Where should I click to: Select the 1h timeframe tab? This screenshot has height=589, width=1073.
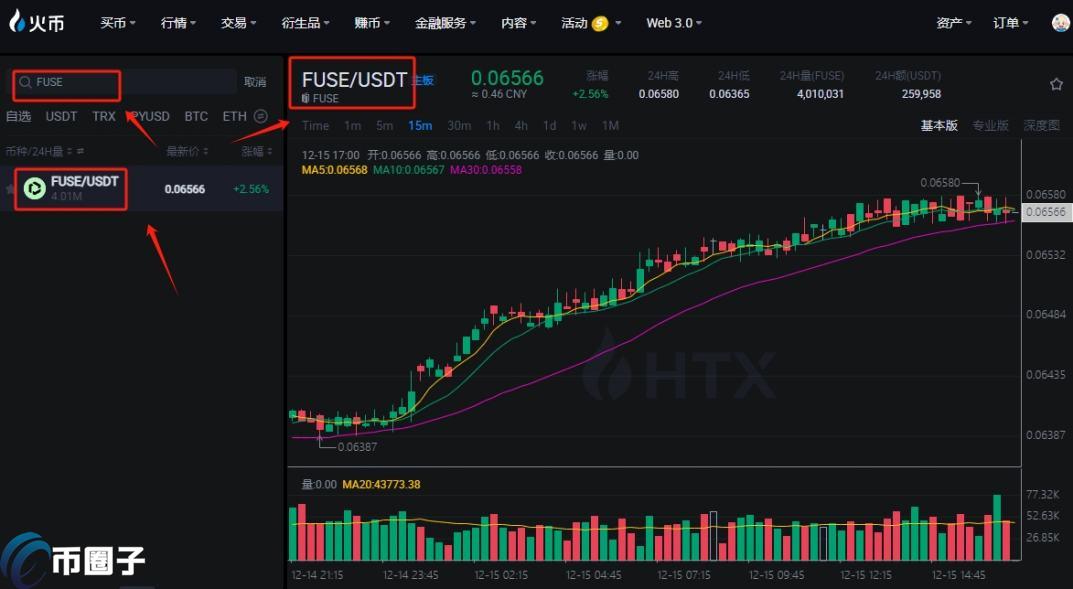coord(493,125)
